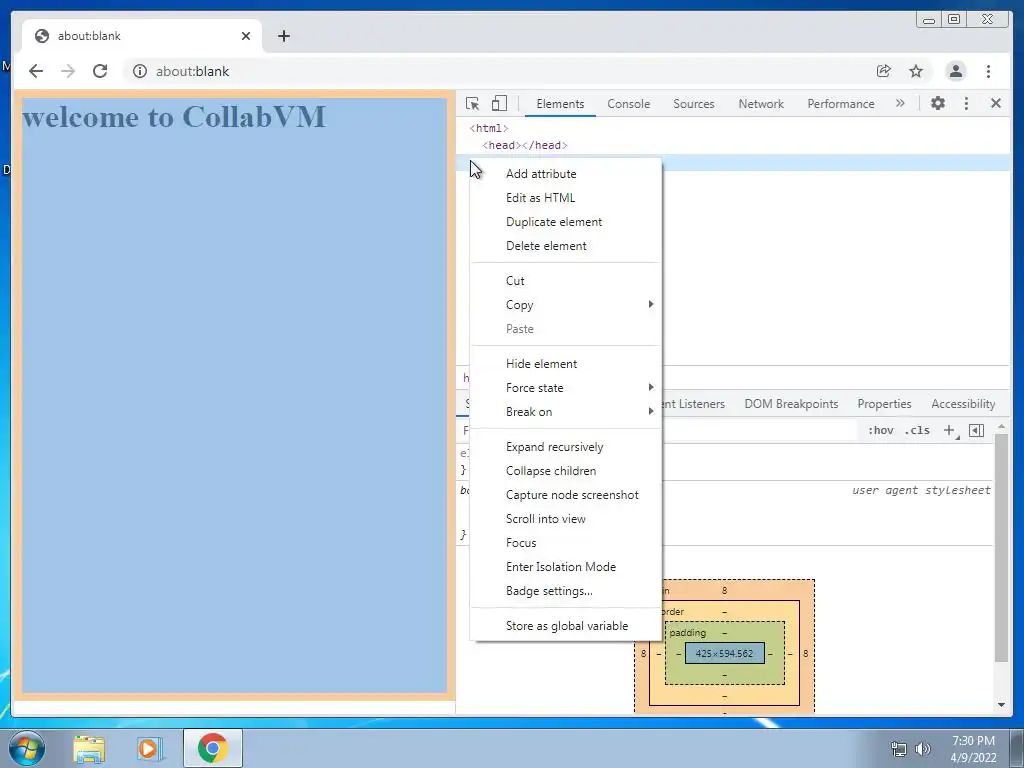This screenshot has height=768, width=1024.
Task: Choose Expand recursively
Action: [566, 447]
